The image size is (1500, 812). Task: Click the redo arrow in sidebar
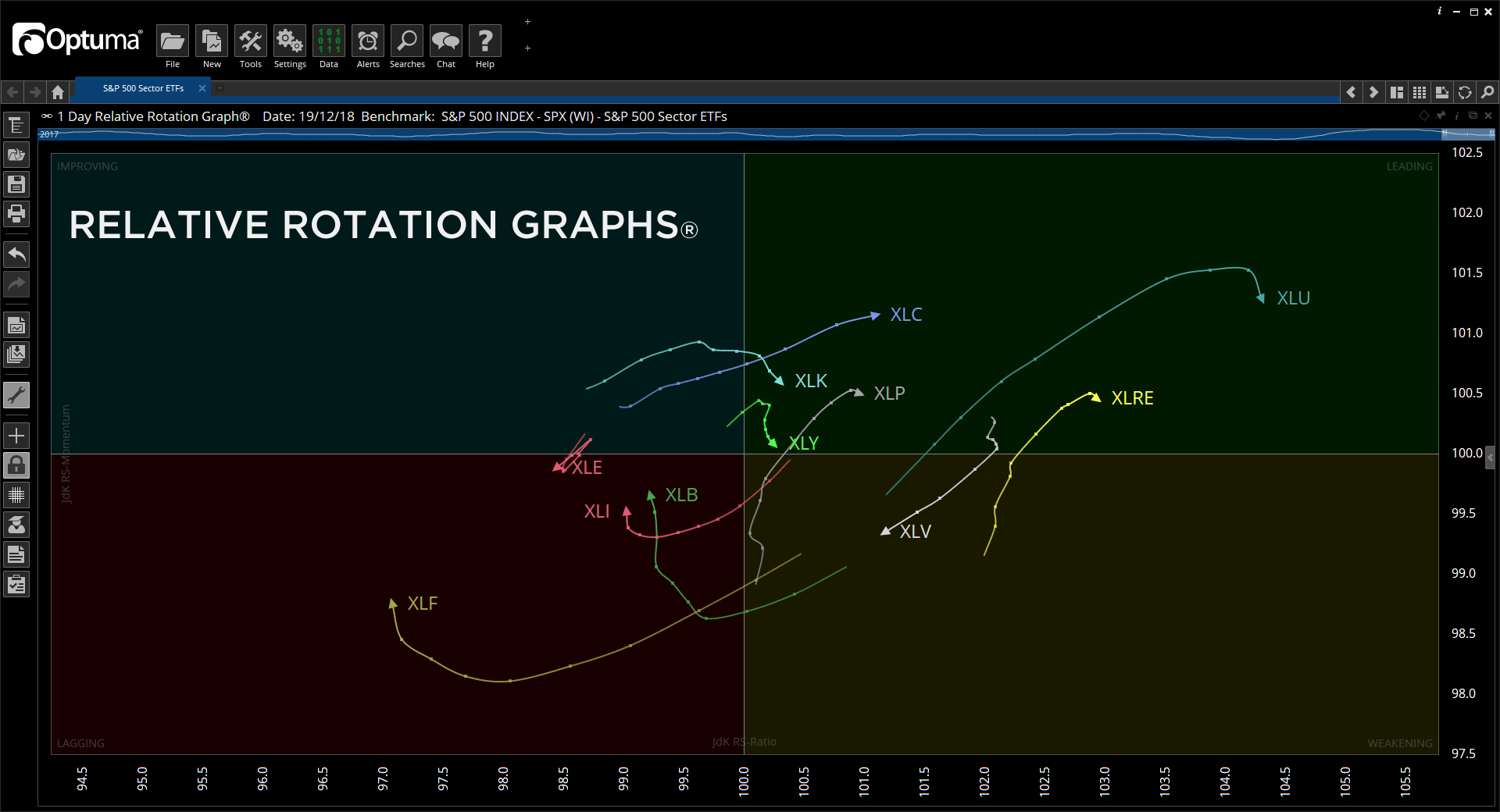pyautogui.click(x=16, y=284)
